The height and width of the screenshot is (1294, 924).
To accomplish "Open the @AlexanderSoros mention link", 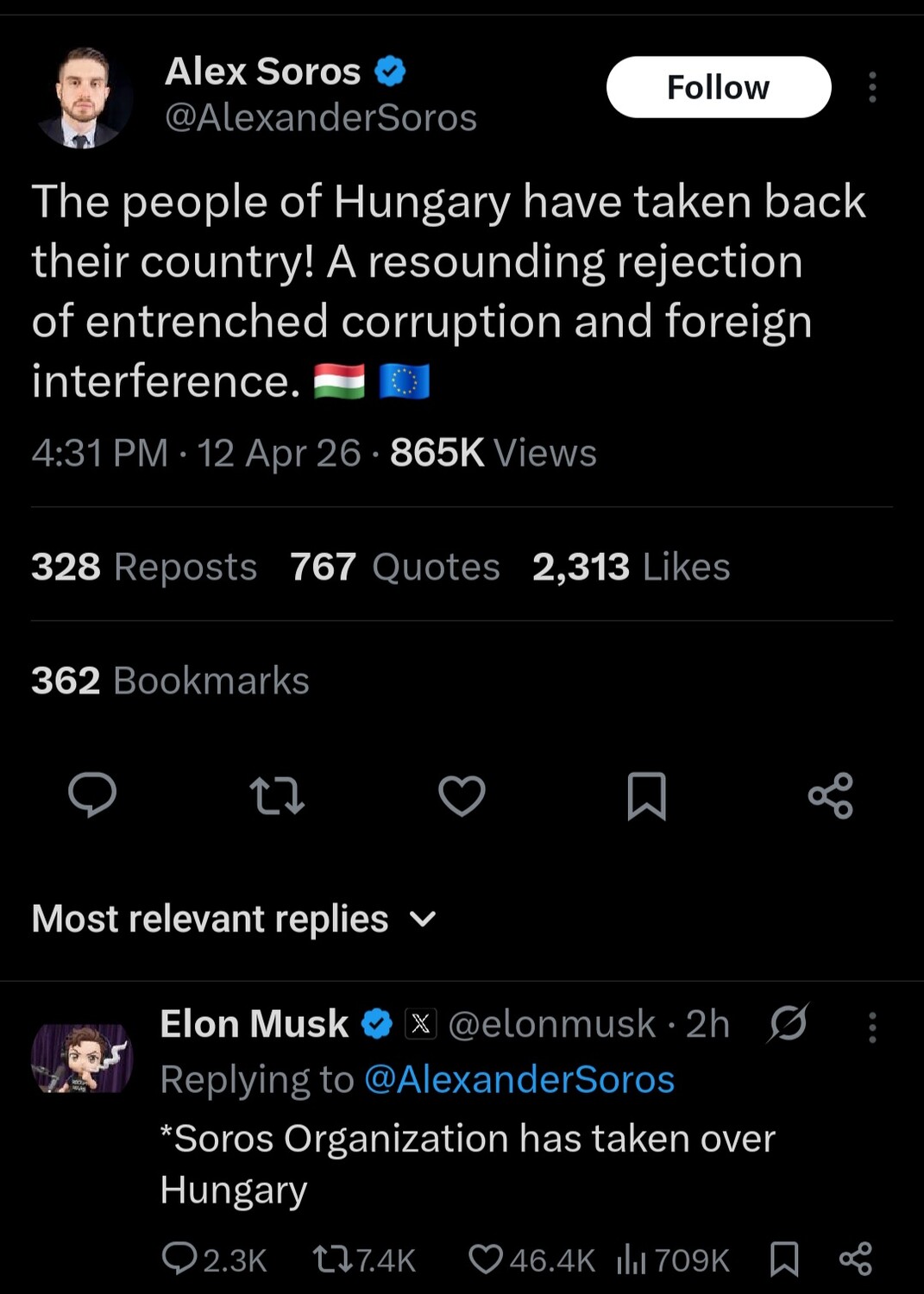I will point(519,1079).
